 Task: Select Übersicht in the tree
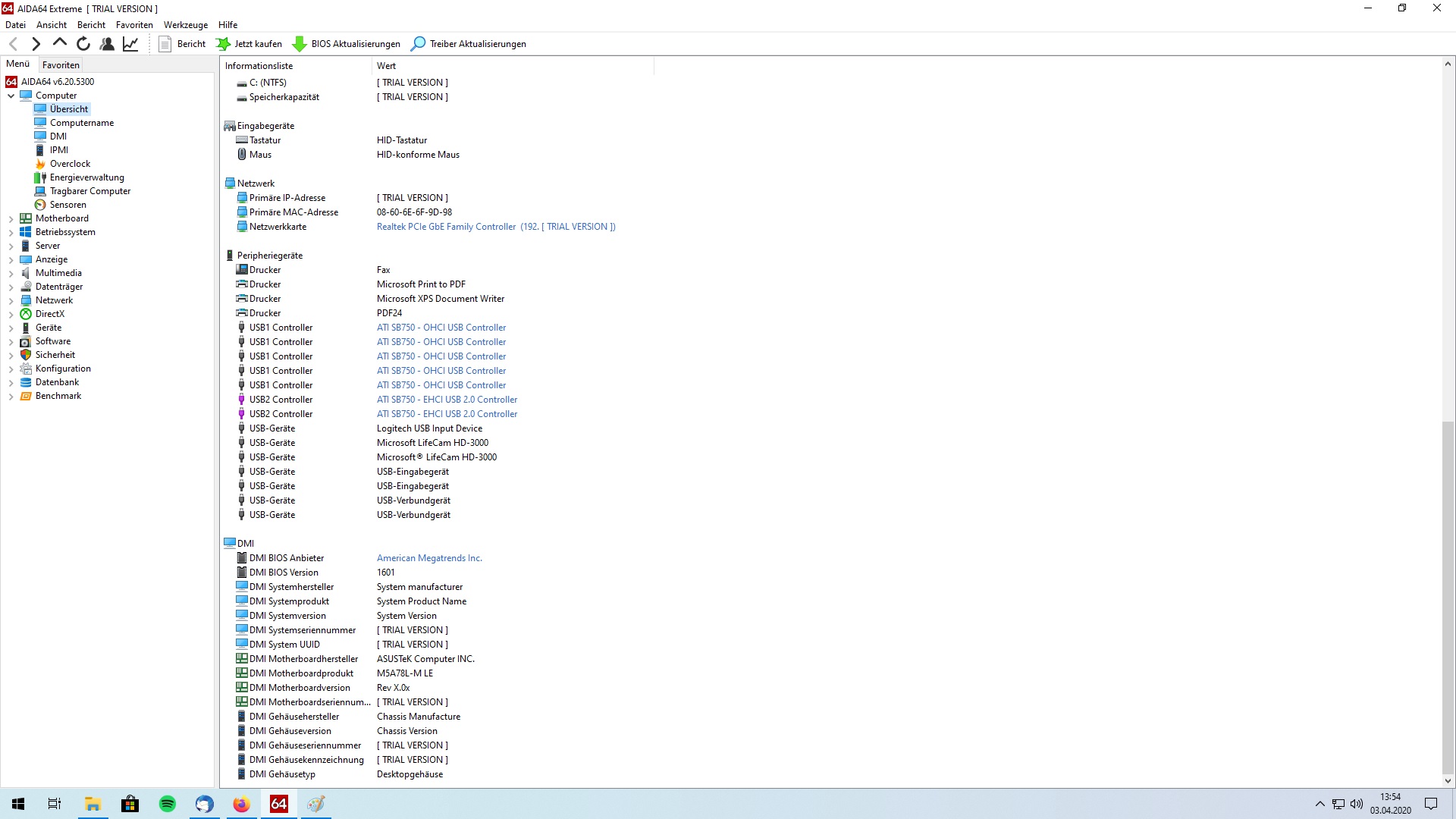point(69,109)
